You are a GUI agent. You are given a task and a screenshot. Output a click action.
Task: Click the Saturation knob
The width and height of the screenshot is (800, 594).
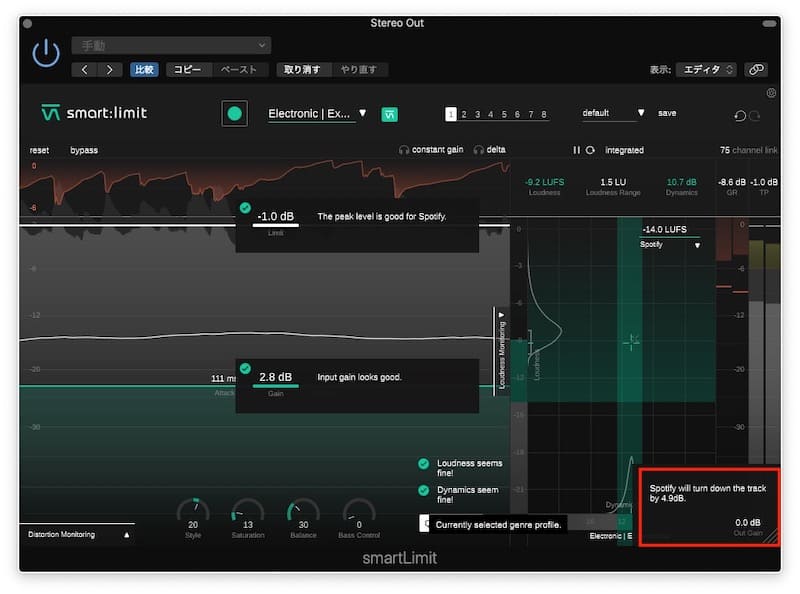(x=248, y=512)
